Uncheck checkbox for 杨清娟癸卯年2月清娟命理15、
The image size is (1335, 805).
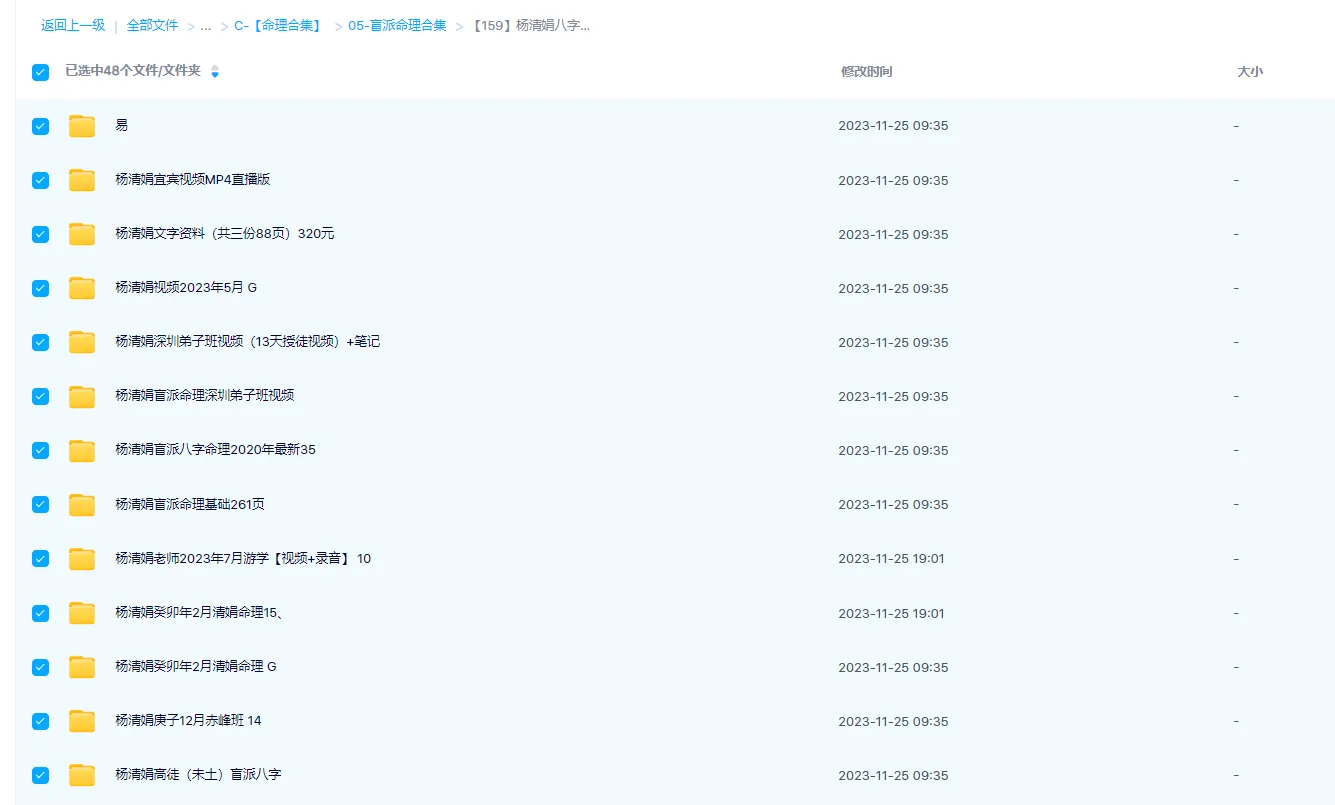40,613
